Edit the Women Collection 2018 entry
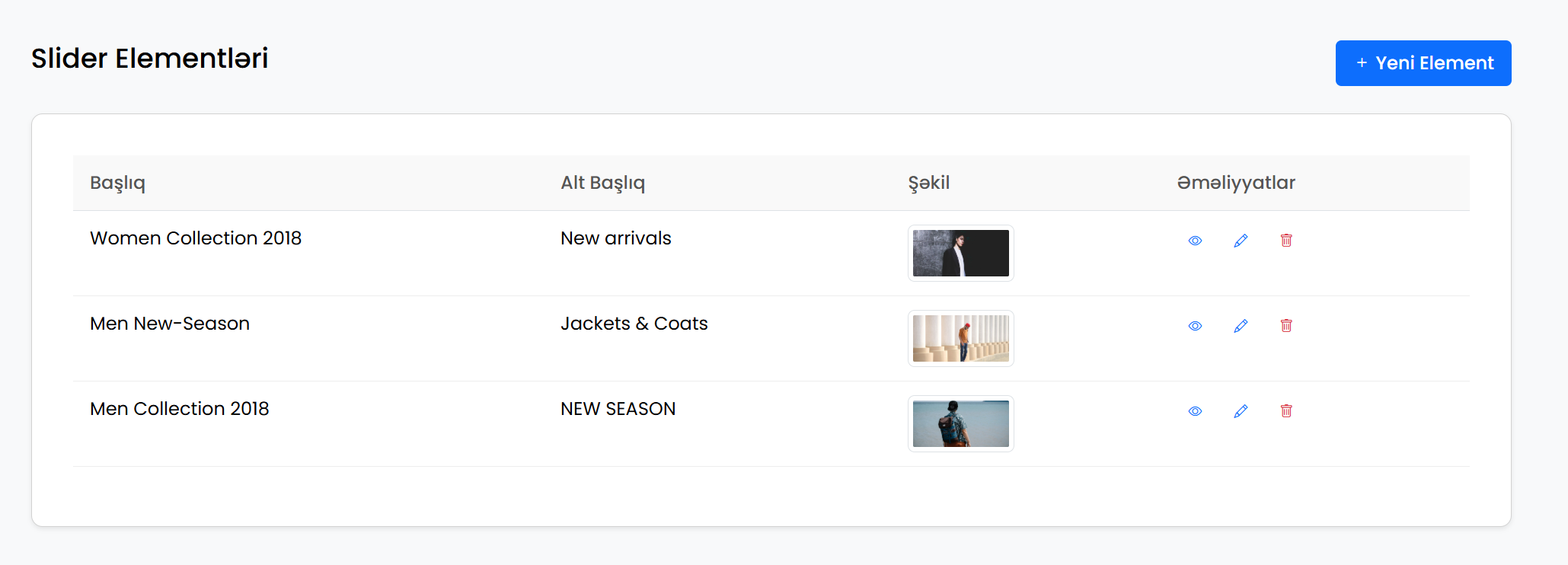The height and width of the screenshot is (565, 1568). (x=1241, y=241)
